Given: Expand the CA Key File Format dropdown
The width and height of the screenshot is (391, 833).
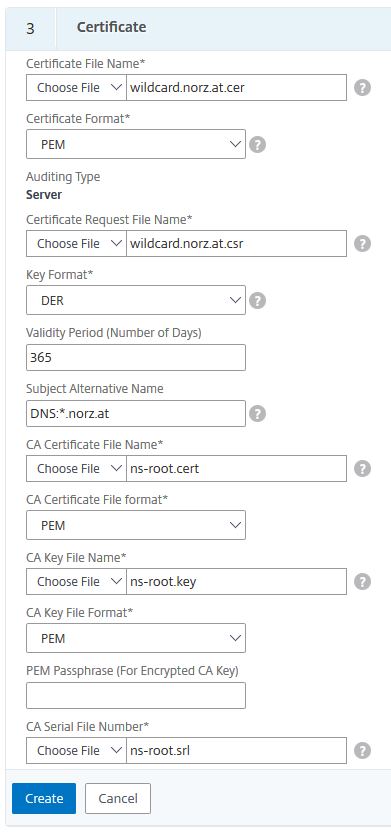Looking at the screenshot, I should coord(136,638).
